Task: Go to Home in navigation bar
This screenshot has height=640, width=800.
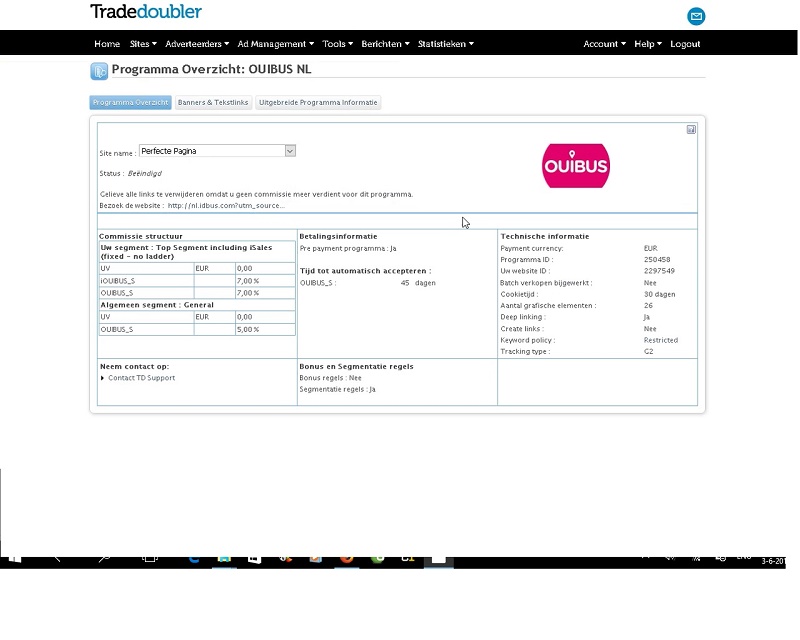Action: [107, 44]
